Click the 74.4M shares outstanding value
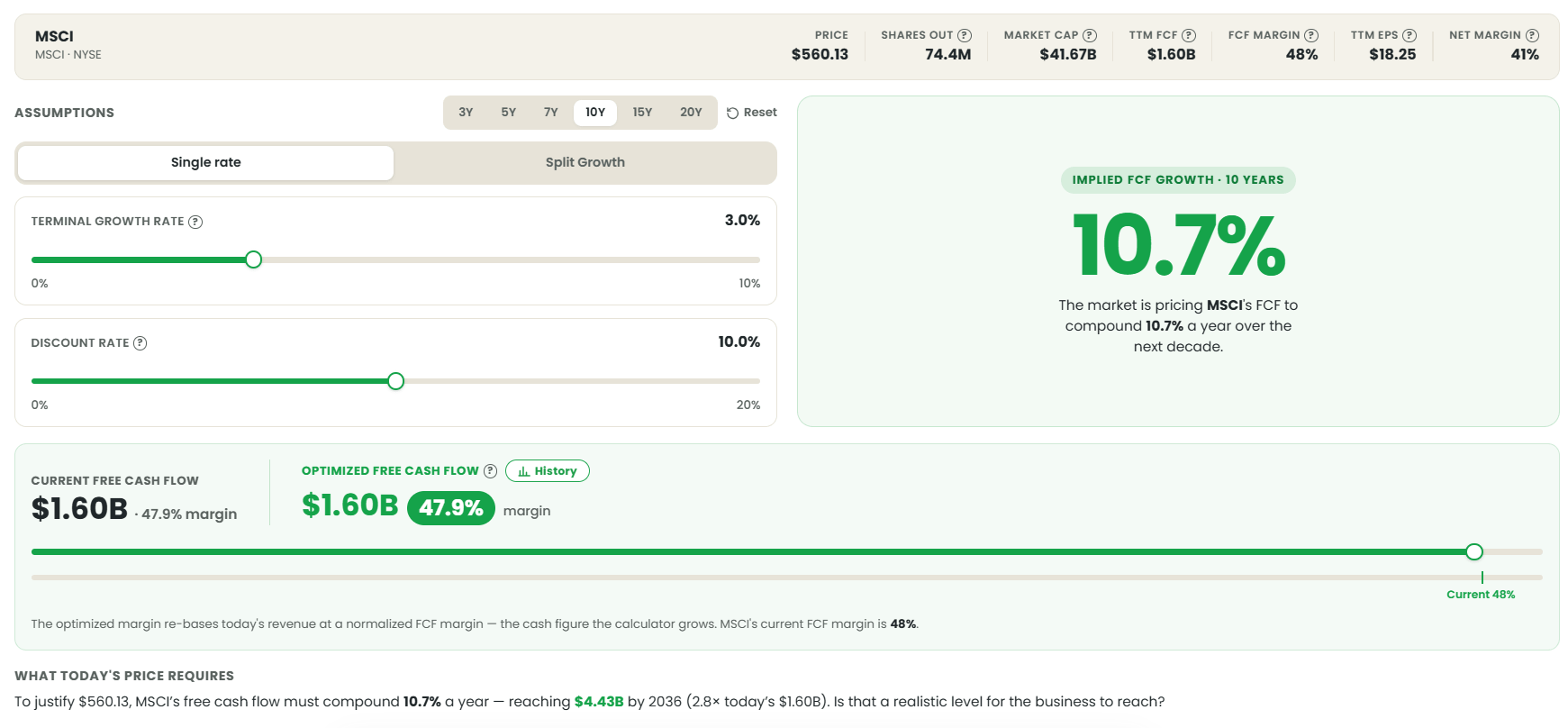The height and width of the screenshot is (728, 1568). click(948, 55)
